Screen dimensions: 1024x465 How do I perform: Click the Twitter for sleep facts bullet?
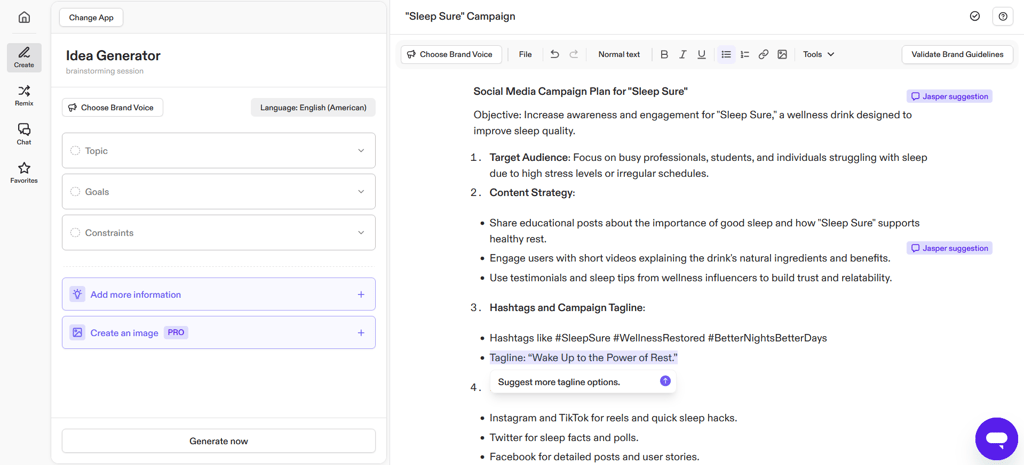pyautogui.click(x=564, y=438)
